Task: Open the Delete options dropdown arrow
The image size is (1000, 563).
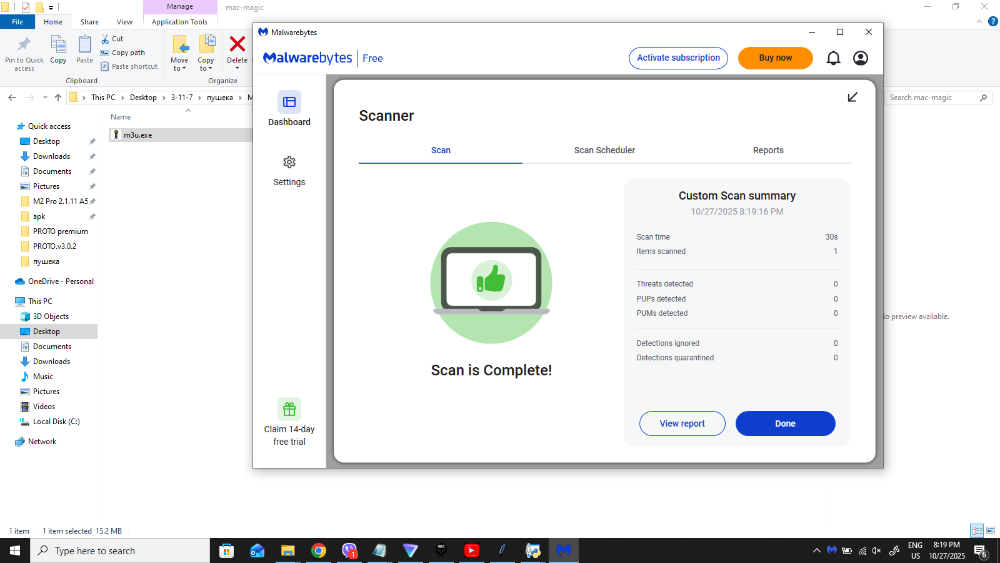Action: tap(237, 68)
